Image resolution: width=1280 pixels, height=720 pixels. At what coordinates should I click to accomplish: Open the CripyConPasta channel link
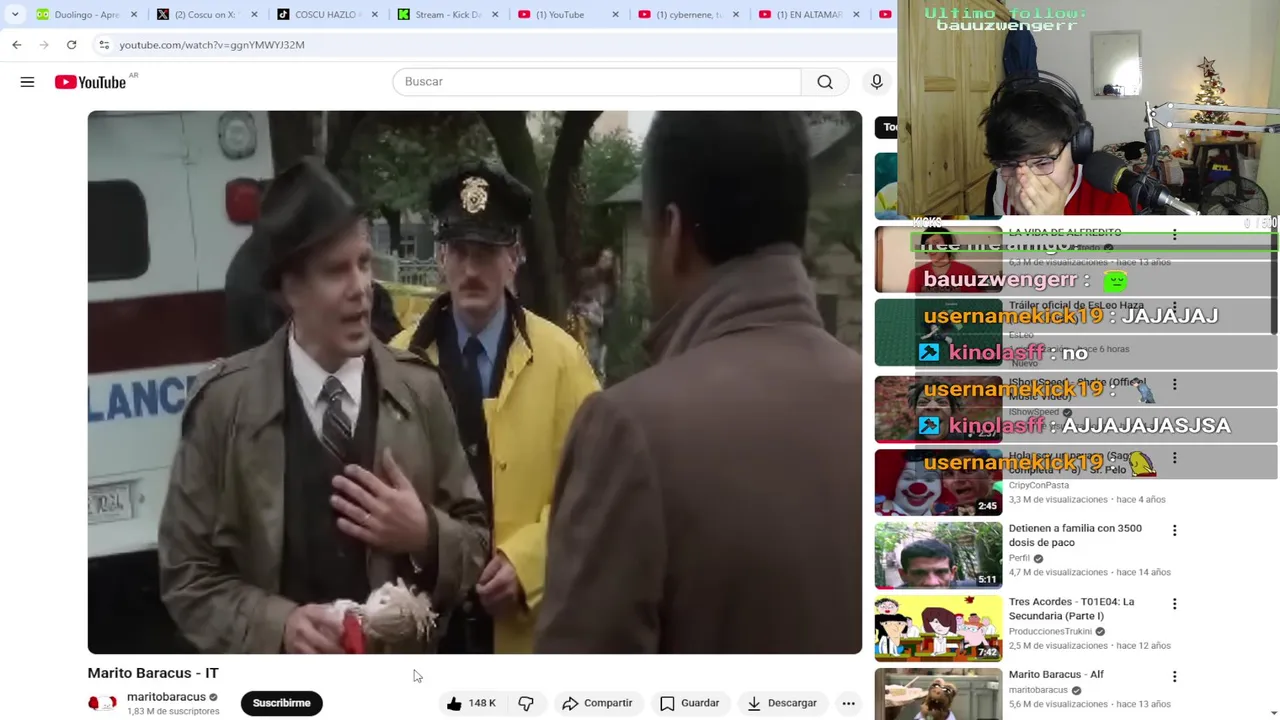[x=1038, y=485]
